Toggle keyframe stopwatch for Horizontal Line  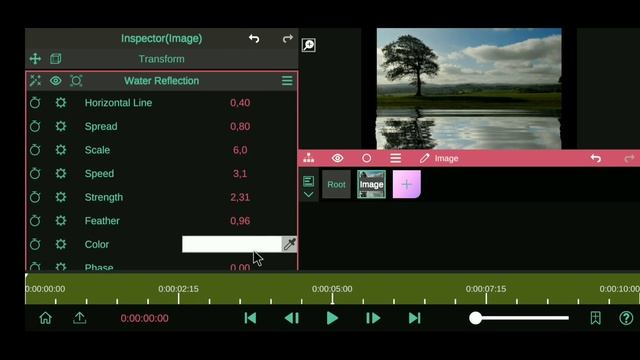[35, 102]
